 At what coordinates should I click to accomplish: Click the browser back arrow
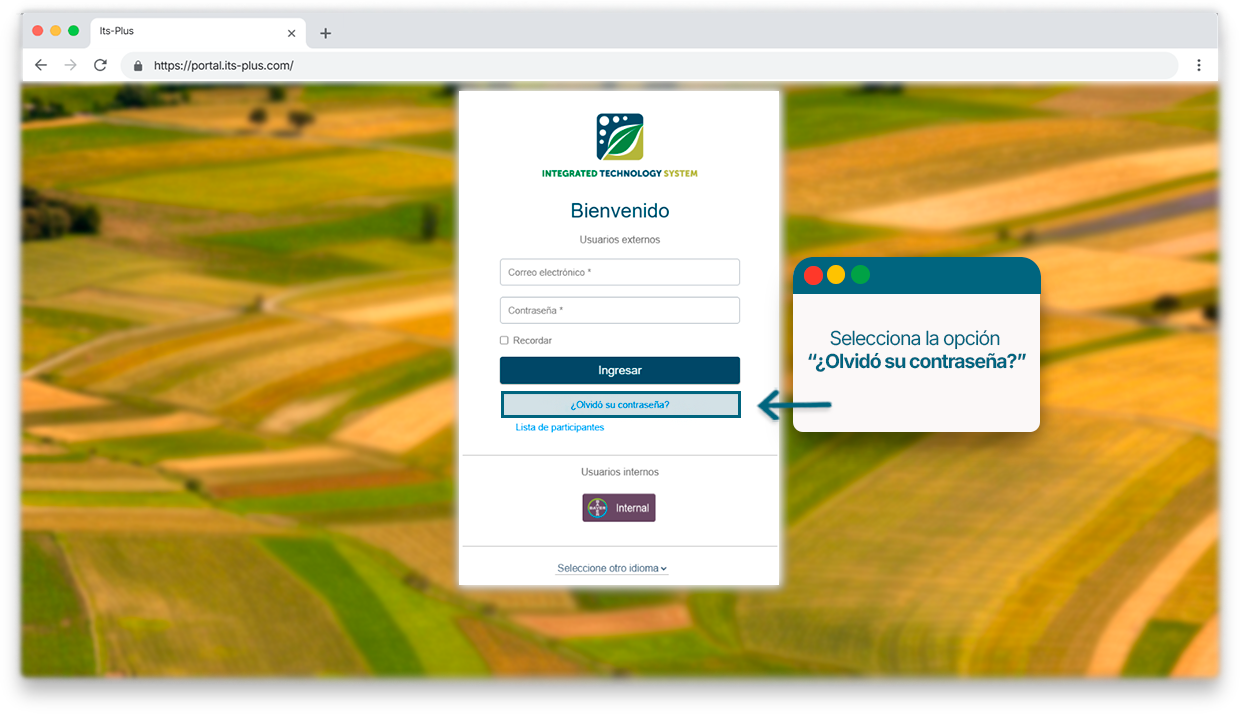coord(41,65)
